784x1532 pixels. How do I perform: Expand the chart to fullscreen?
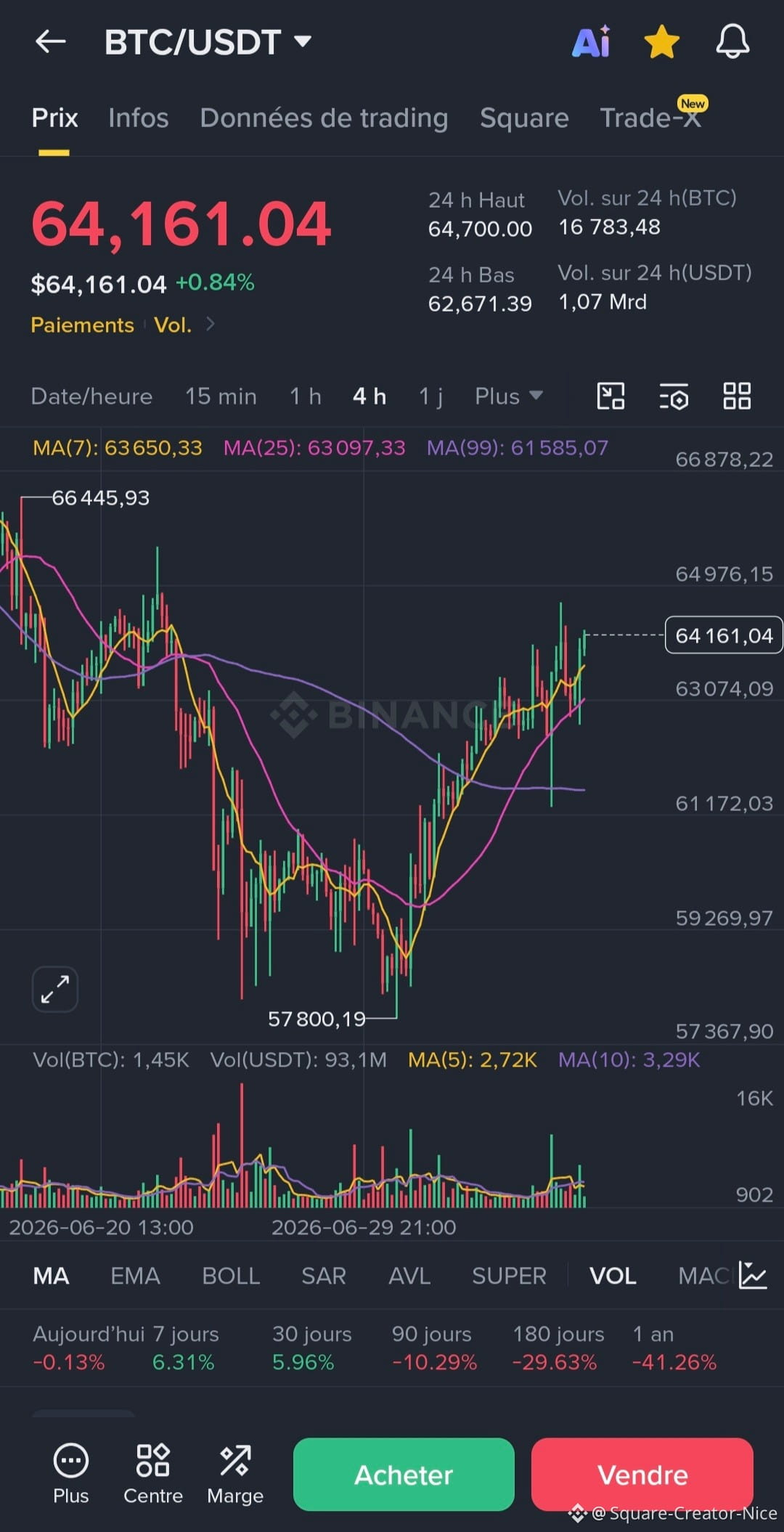[55, 989]
